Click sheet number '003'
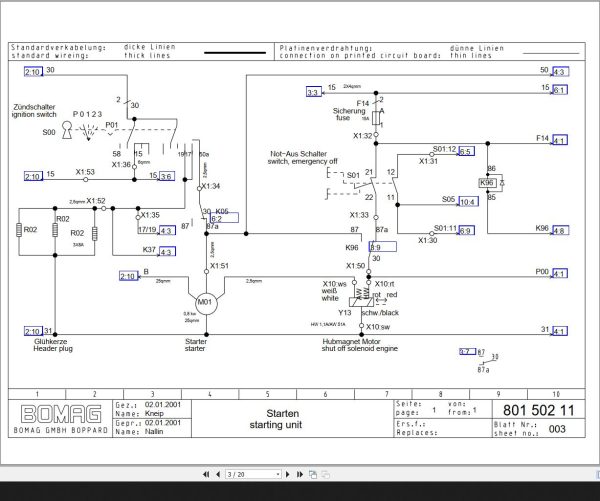 point(557,429)
